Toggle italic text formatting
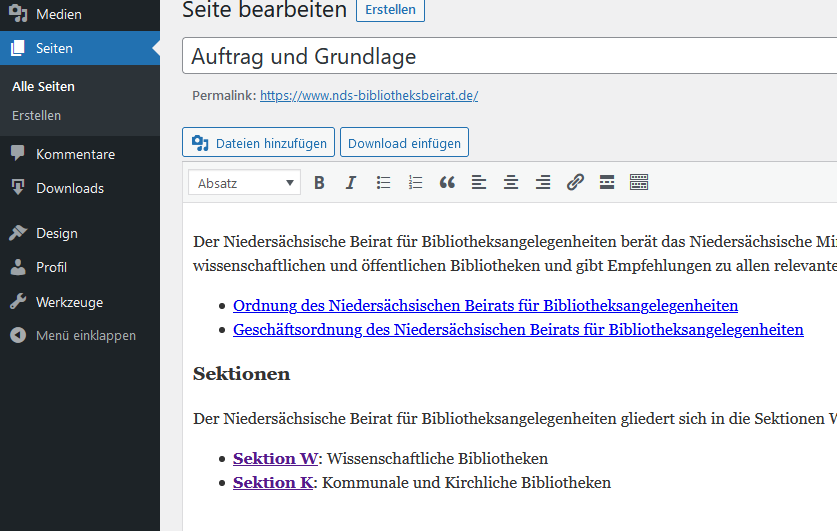 [x=351, y=182]
